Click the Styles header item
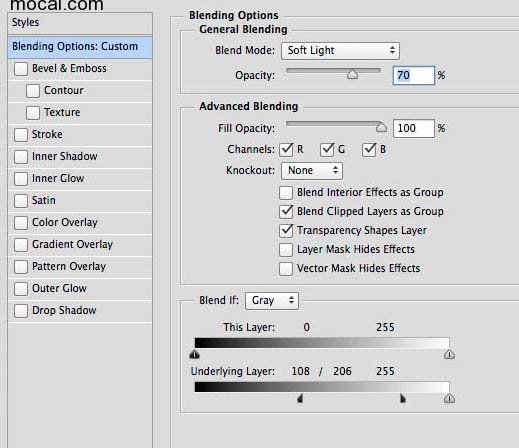The width and height of the screenshot is (519, 448). 80,23
